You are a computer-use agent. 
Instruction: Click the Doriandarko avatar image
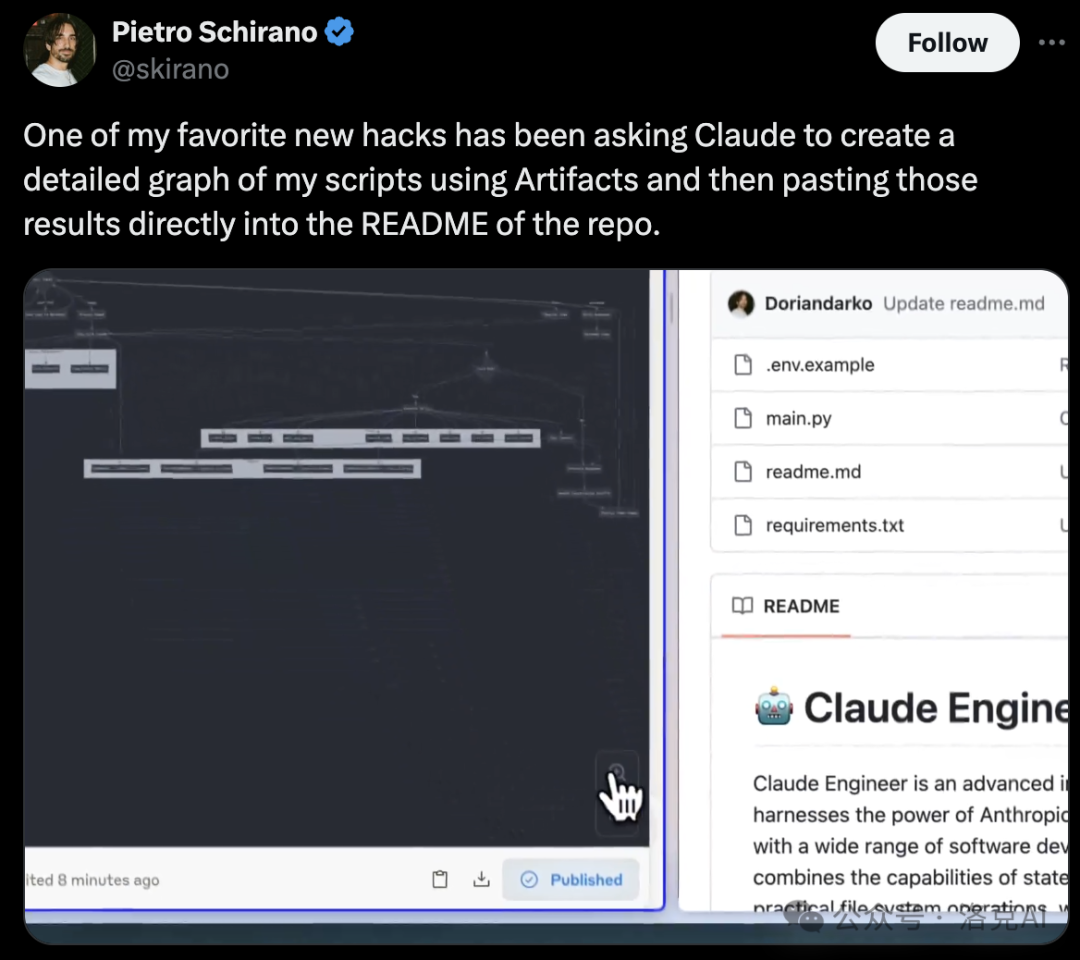(x=741, y=303)
